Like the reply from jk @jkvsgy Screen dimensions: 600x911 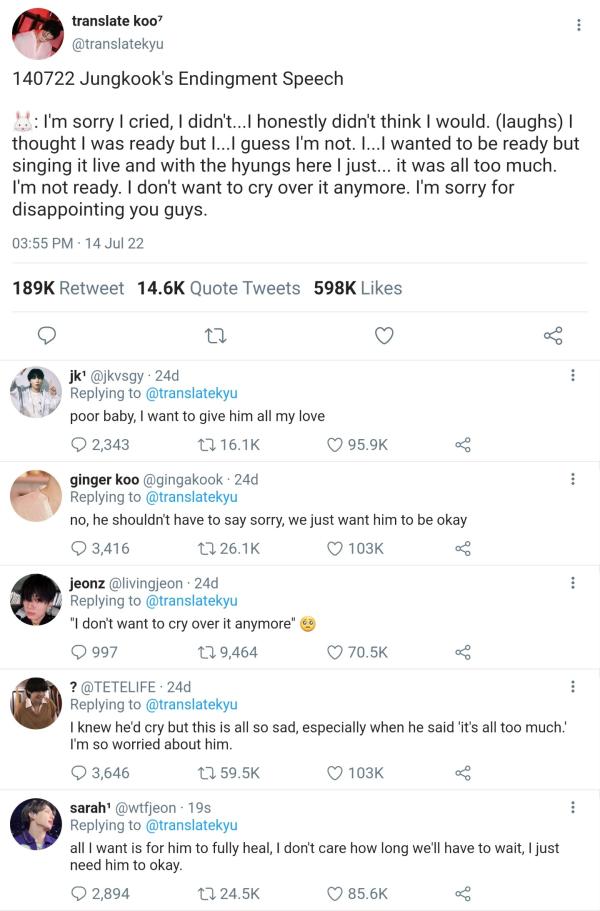(x=336, y=445)
